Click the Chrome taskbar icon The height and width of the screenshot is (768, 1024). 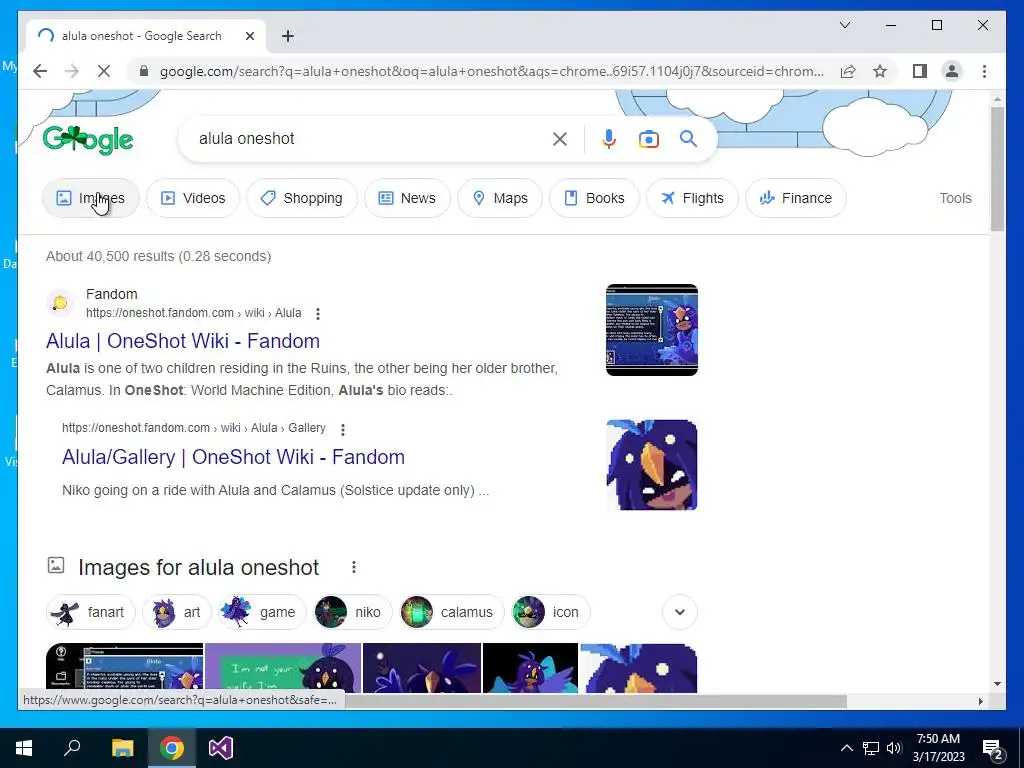[x=172, y=748]
